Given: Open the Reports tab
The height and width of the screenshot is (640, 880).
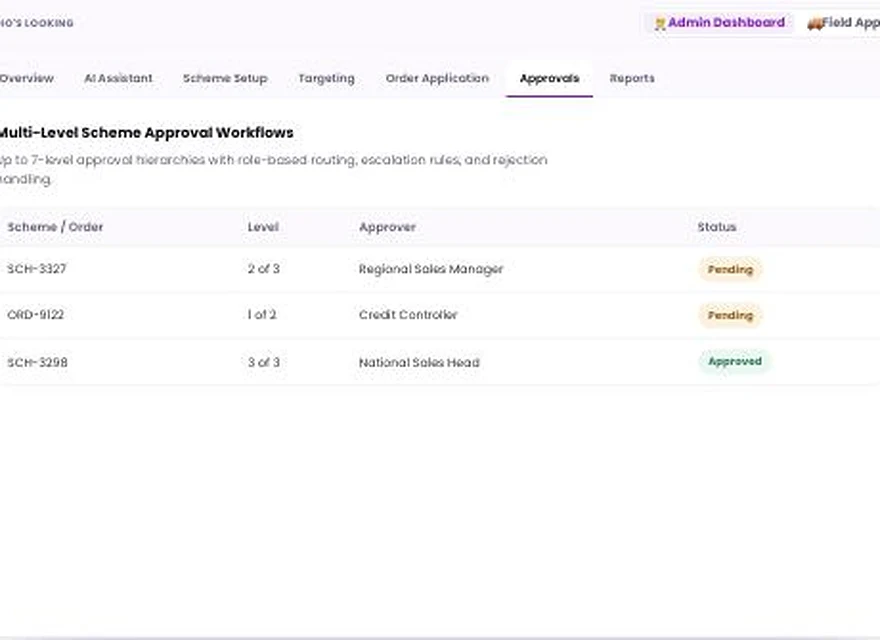Looking at the screenshot, I should click(x=632, y=79).
